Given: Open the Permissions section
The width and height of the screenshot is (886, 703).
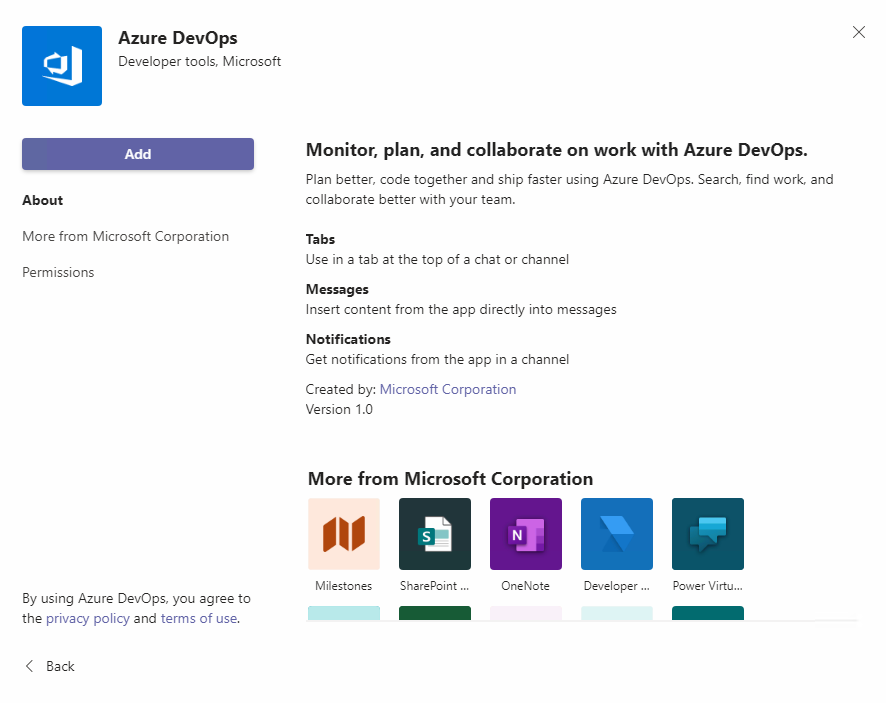Looking at the screenshot, I should [x=58, y=272].
